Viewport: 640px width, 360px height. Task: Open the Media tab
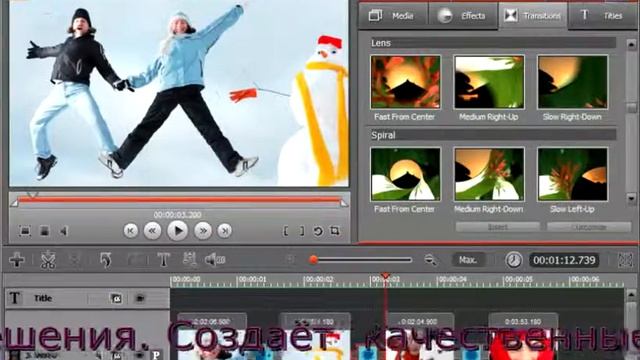pos(393,16)
